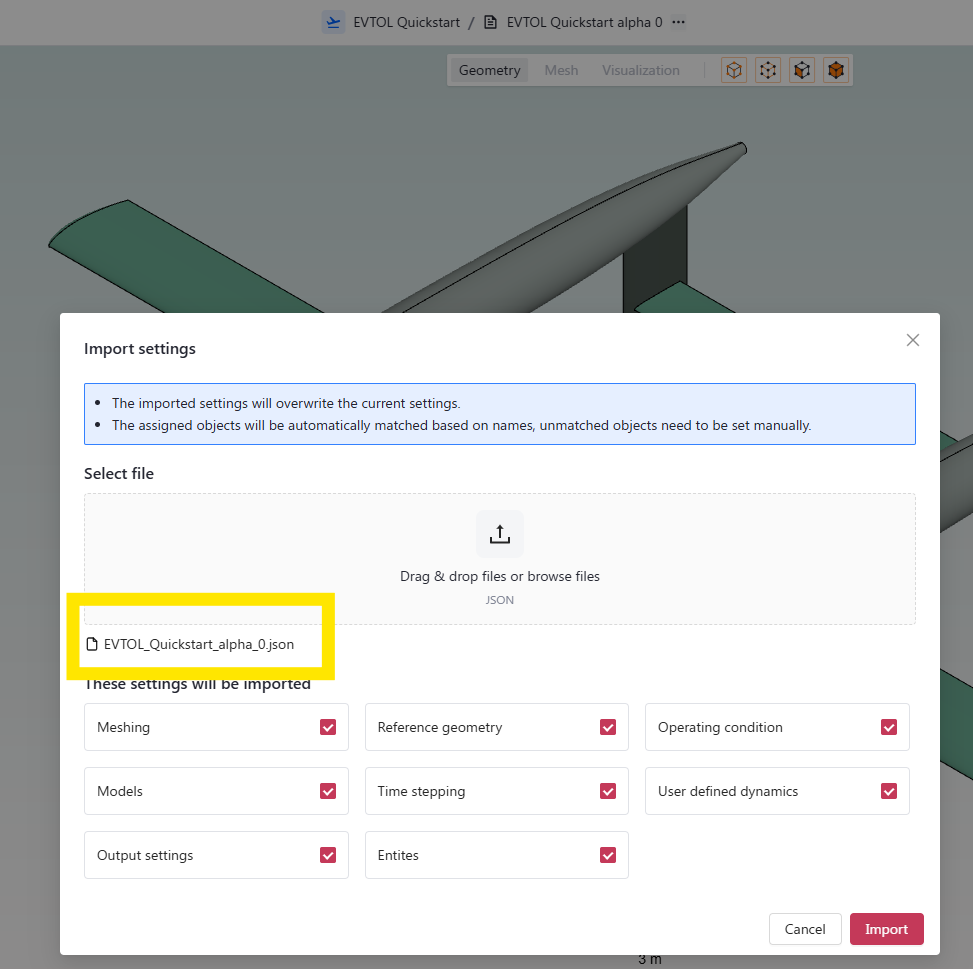Image resolution: width=973 pixels, height=969 pixels.
Task: Click the Cancel button
Action: (x=805, y=929)
